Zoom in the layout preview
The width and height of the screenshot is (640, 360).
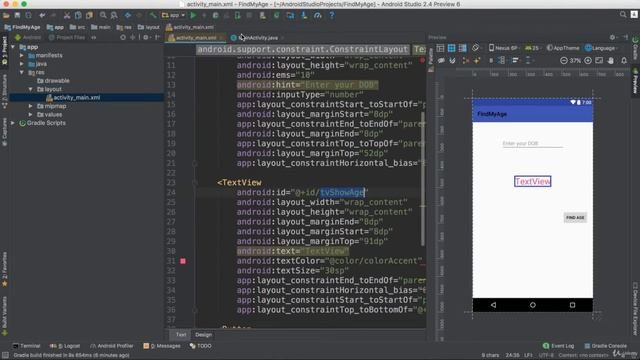pyautogui.click(x=588, y=60)
